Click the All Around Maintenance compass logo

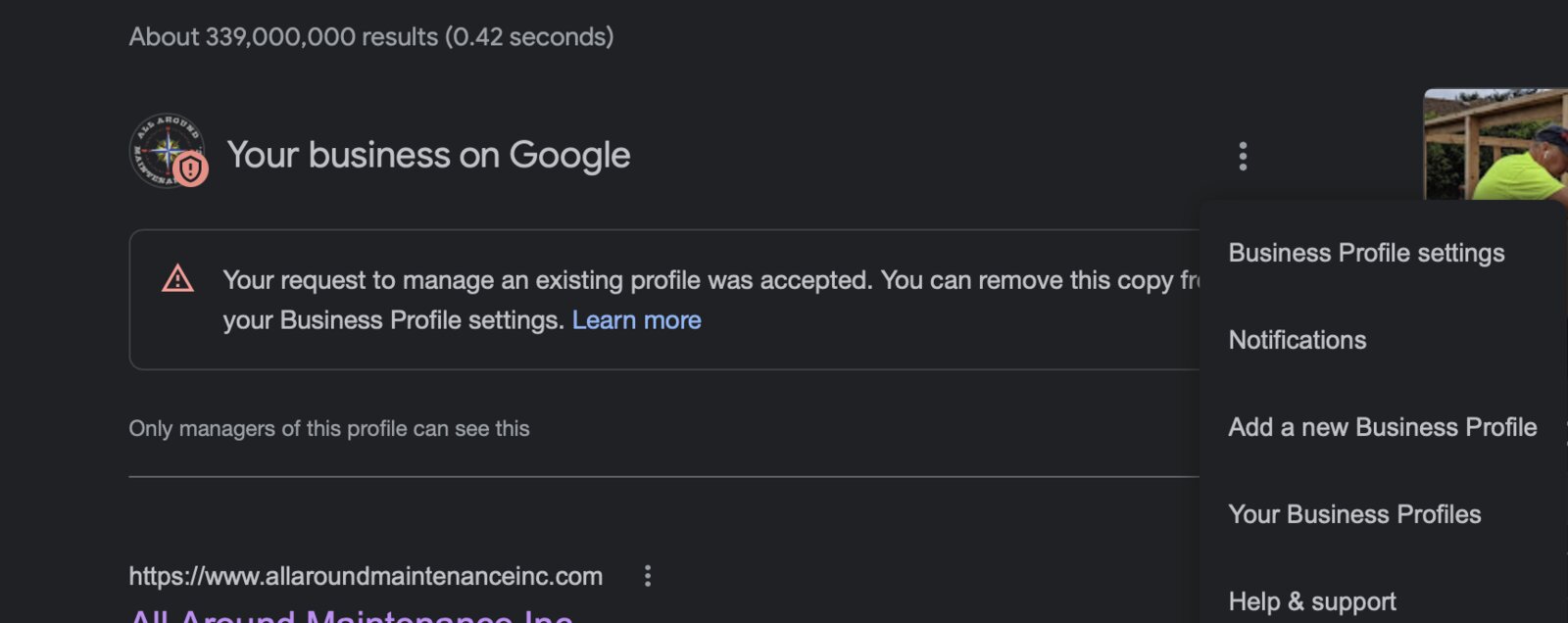pyautogui.click(x=167, y=151)
